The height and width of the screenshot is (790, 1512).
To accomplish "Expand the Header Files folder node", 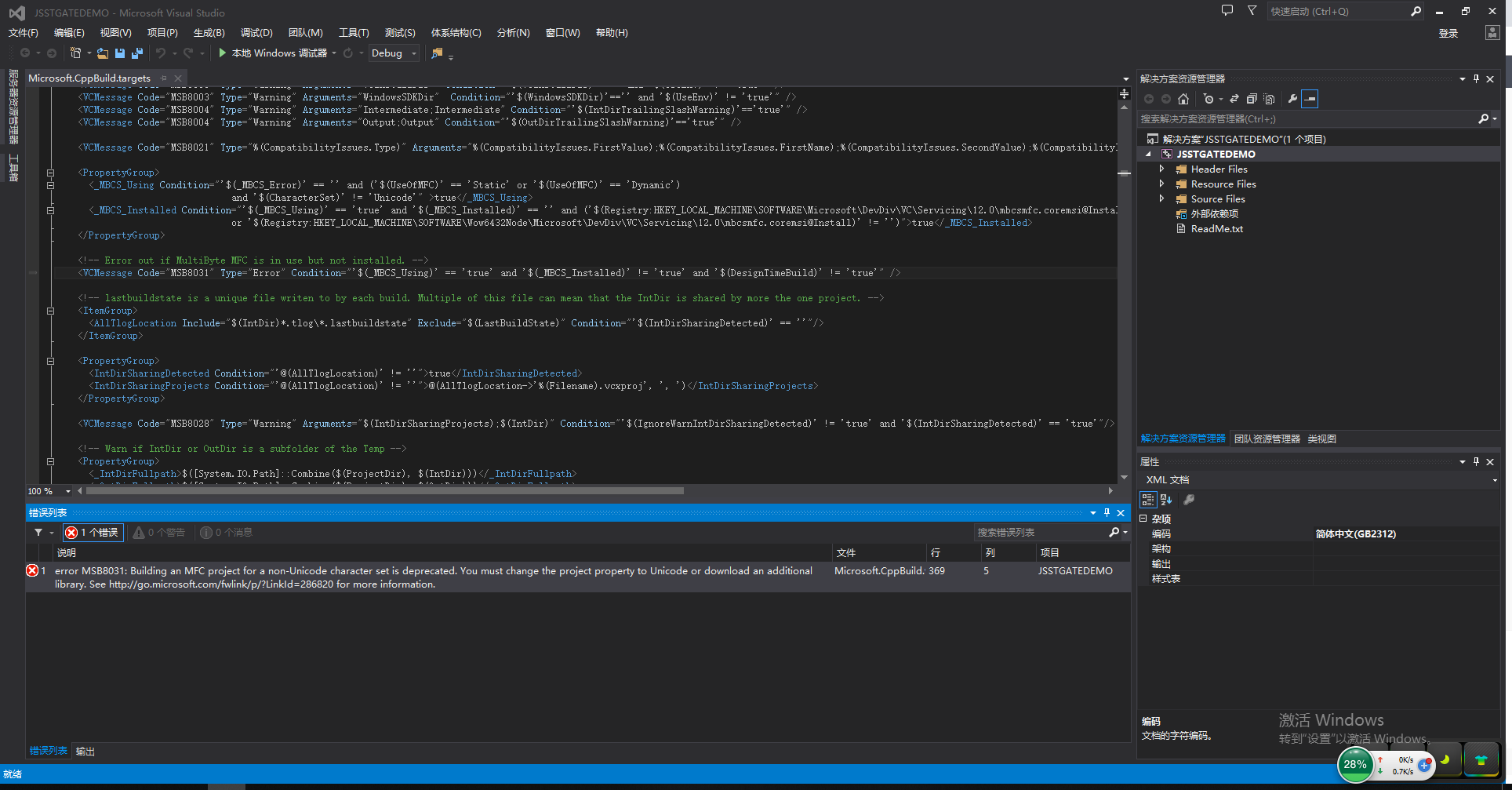I will click(x=1161, y=169).
